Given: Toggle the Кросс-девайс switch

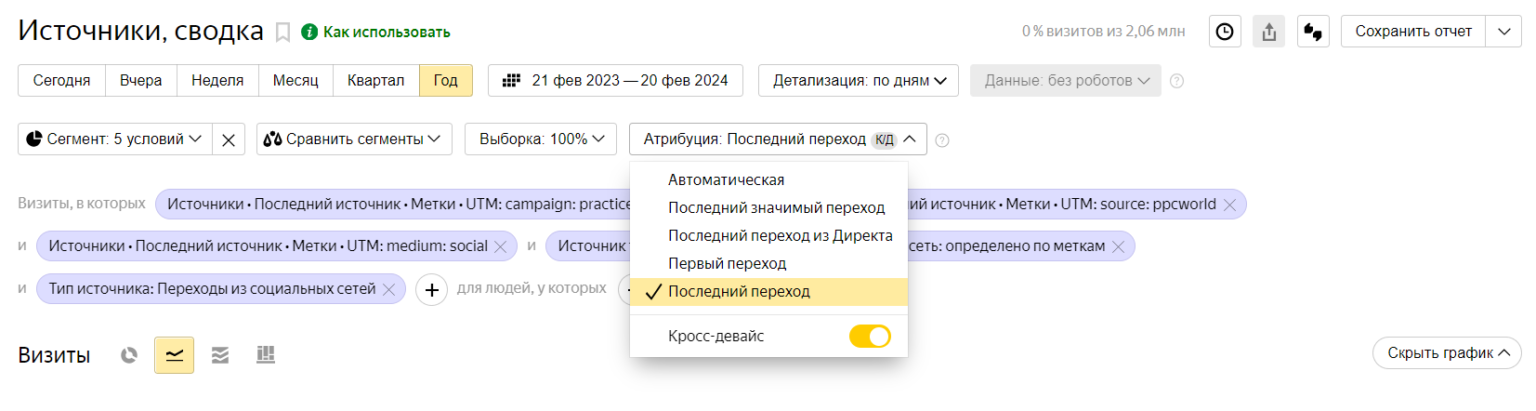Looking at the screenshot, I should (x=869, y=336).
